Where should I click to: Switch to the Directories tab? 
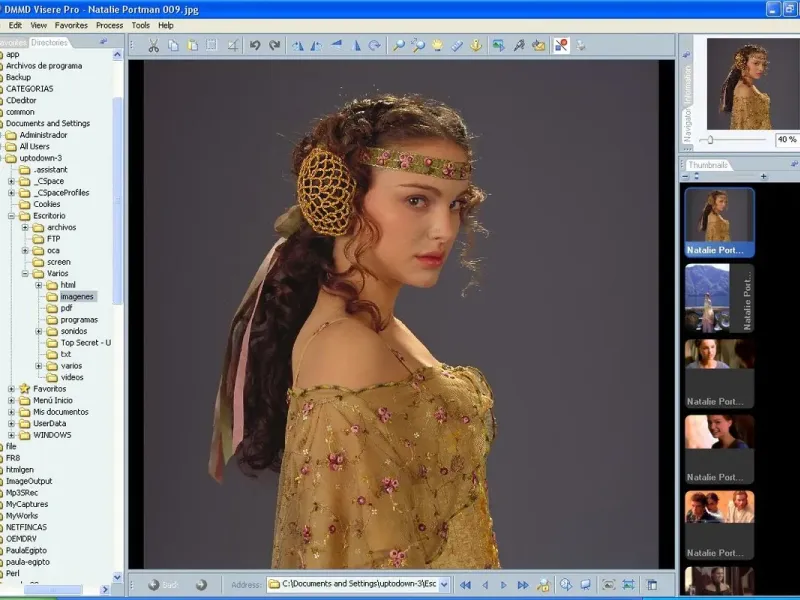pos(49,42)
